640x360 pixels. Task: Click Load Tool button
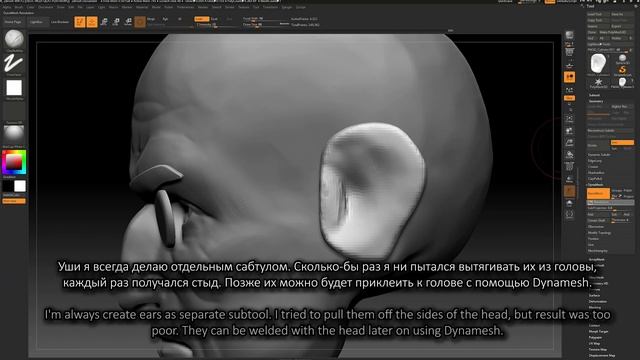pos(598,14)
